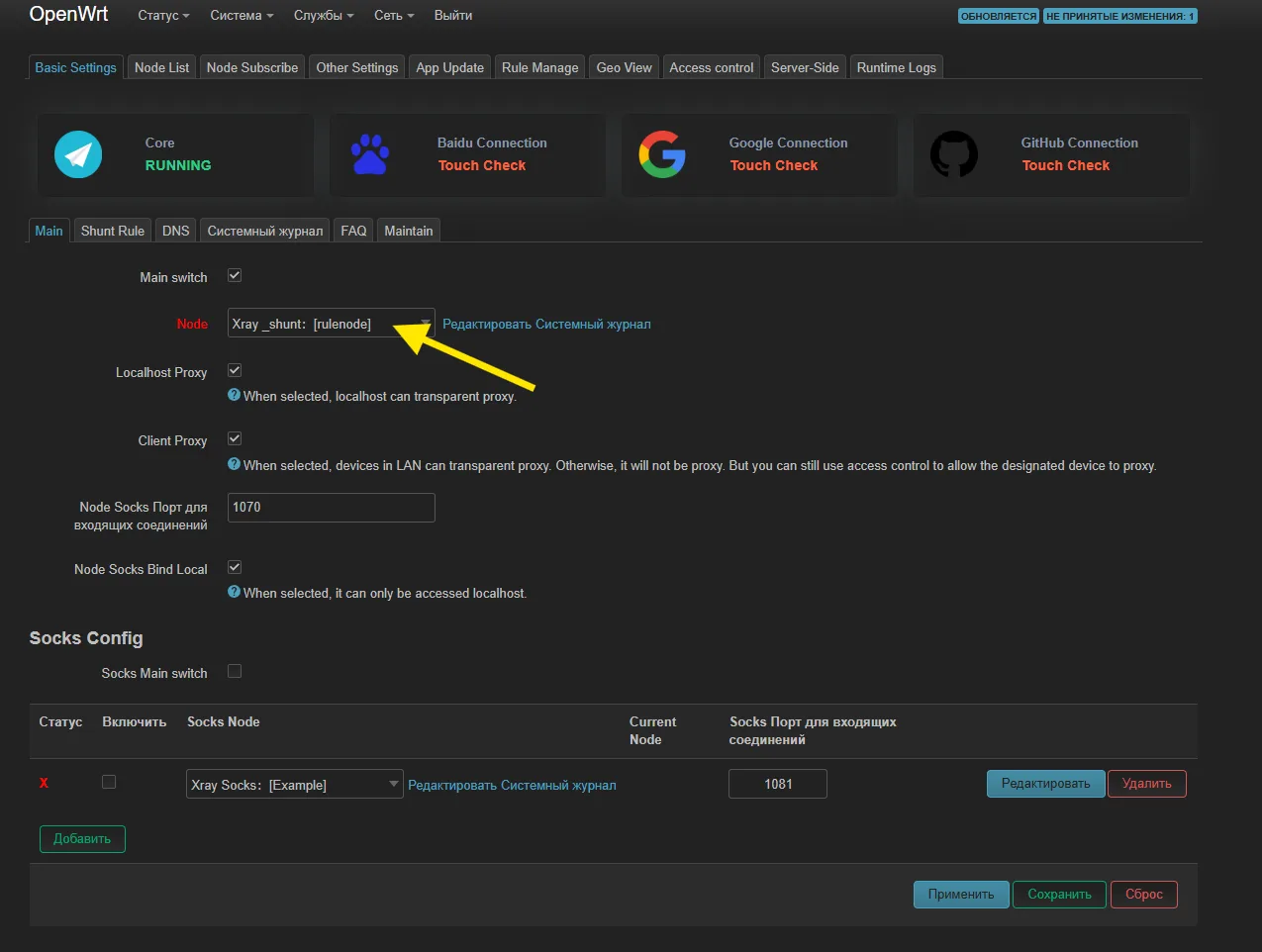The width and height of the screenshot is (1262, 952).
Task: Select the Main sub-tab
Action: (x=49, y=231)
